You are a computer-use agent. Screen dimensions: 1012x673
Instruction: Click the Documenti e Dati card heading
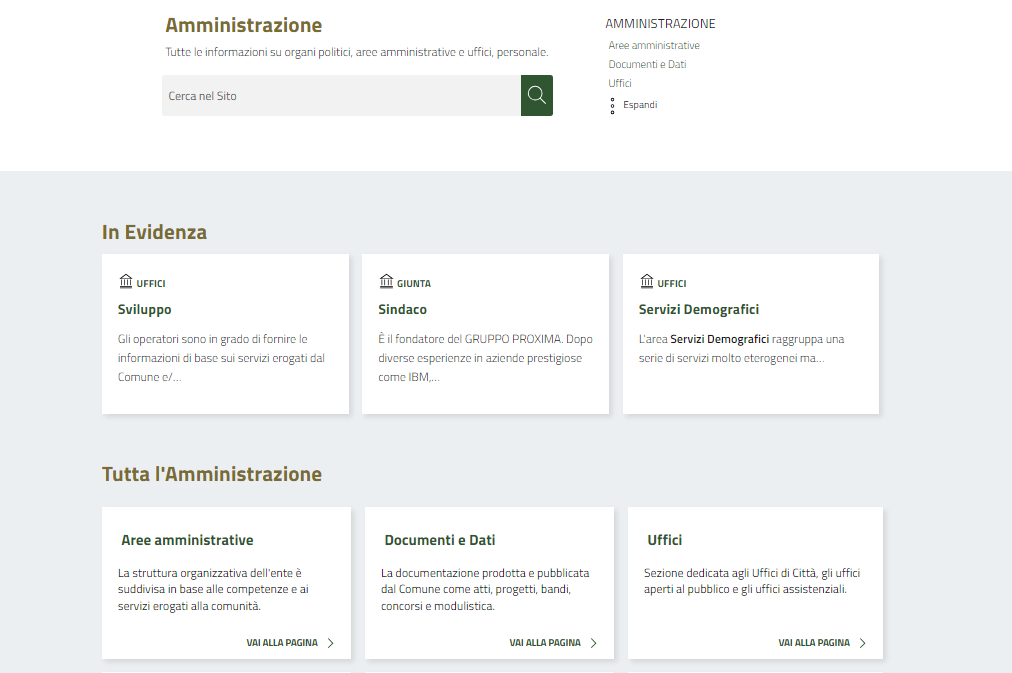[x=440, y=540]
